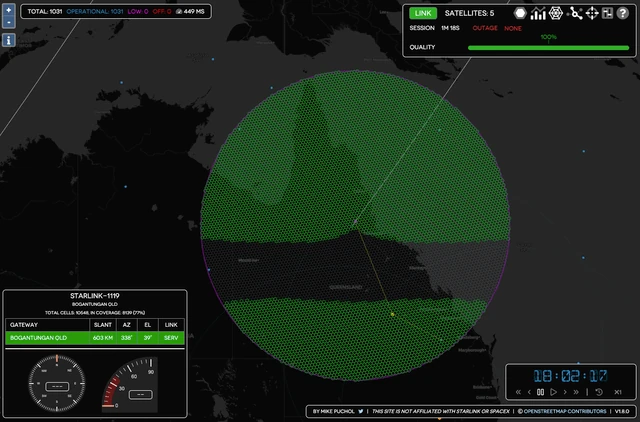This screenshot has height=422, width=640.
Task: Click the green quality progress bar
Action: tap(548, 48)
